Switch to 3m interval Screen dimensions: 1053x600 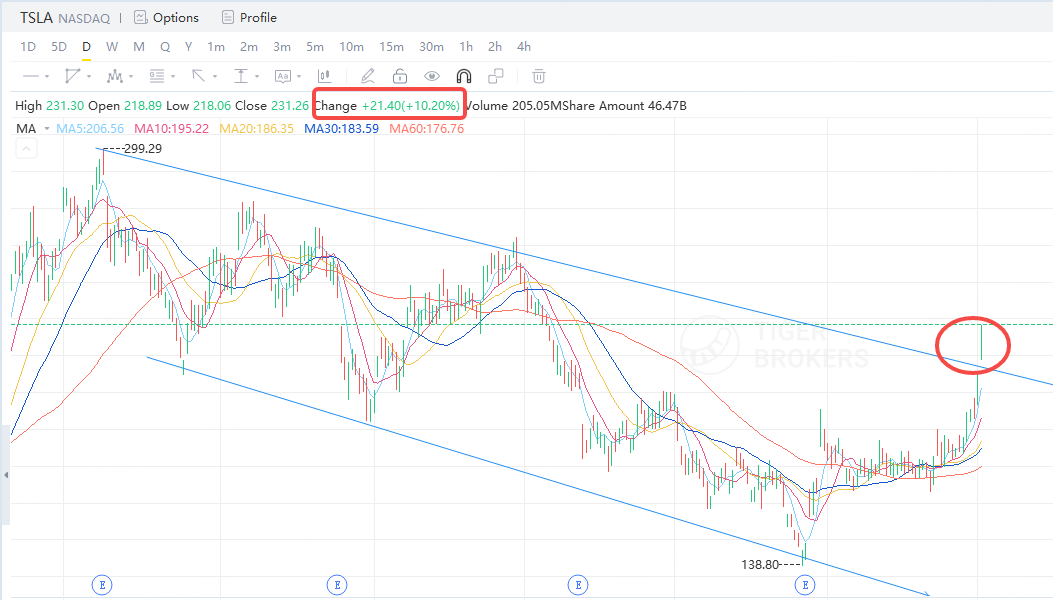point(282,46)
